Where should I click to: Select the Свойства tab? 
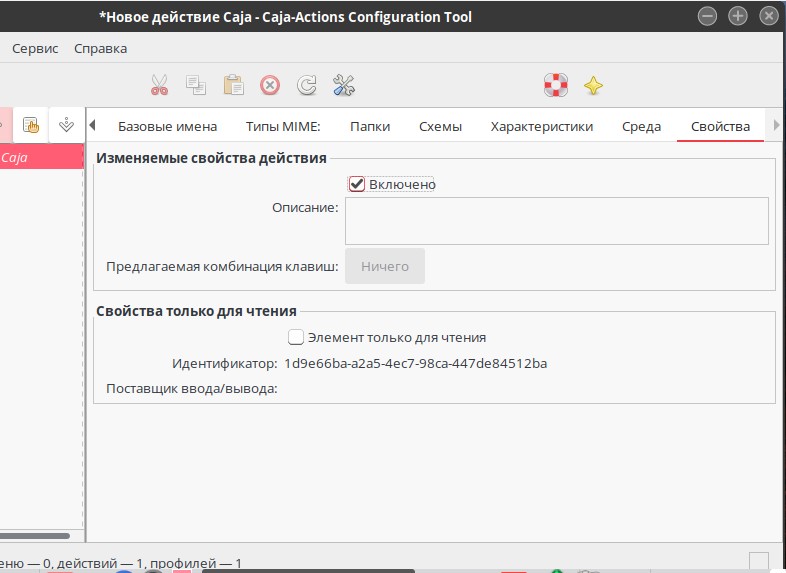click(x=720, y=126)
